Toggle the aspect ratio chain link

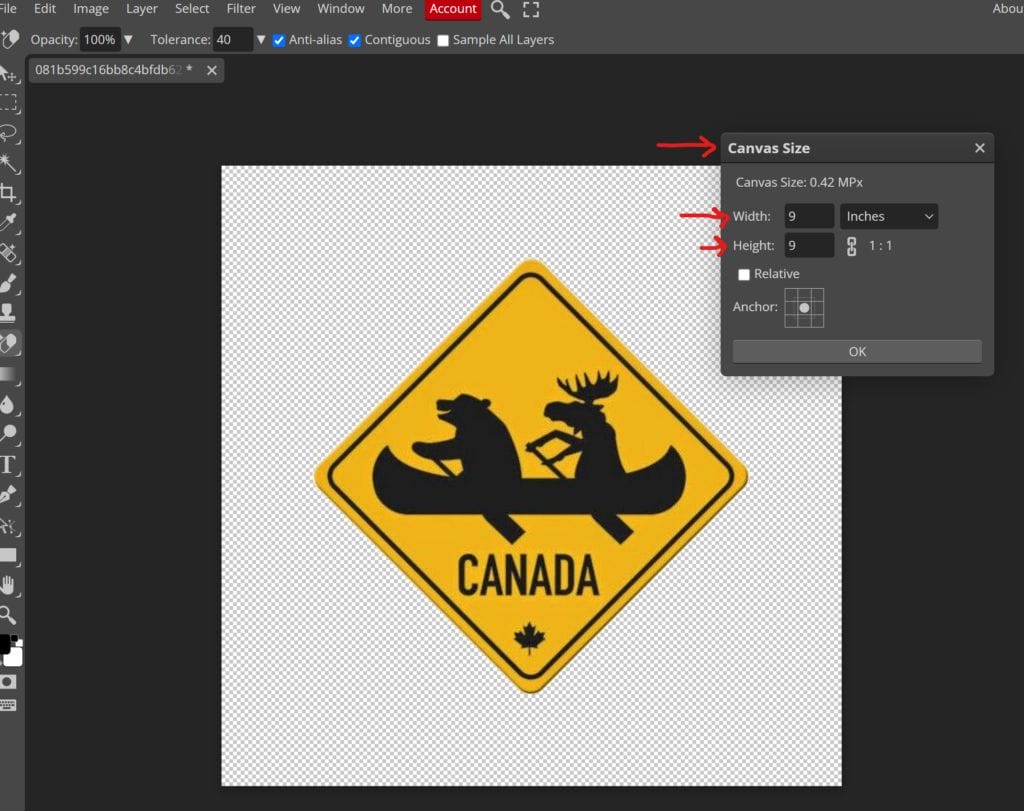[x=851, y=246]
